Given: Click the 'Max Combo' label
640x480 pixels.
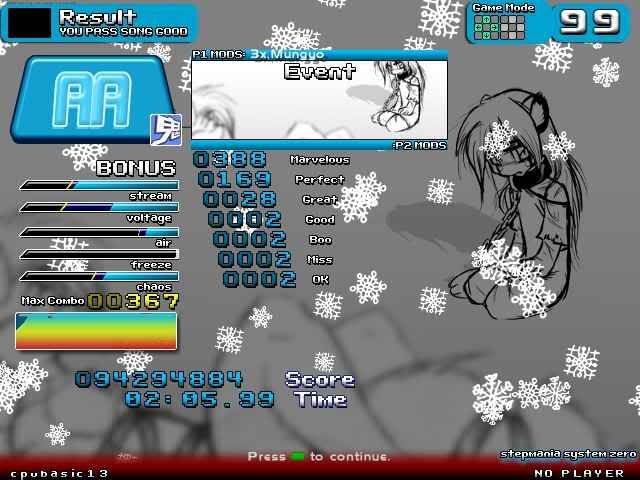Looking at the screenshot, I should coord(53,301).
